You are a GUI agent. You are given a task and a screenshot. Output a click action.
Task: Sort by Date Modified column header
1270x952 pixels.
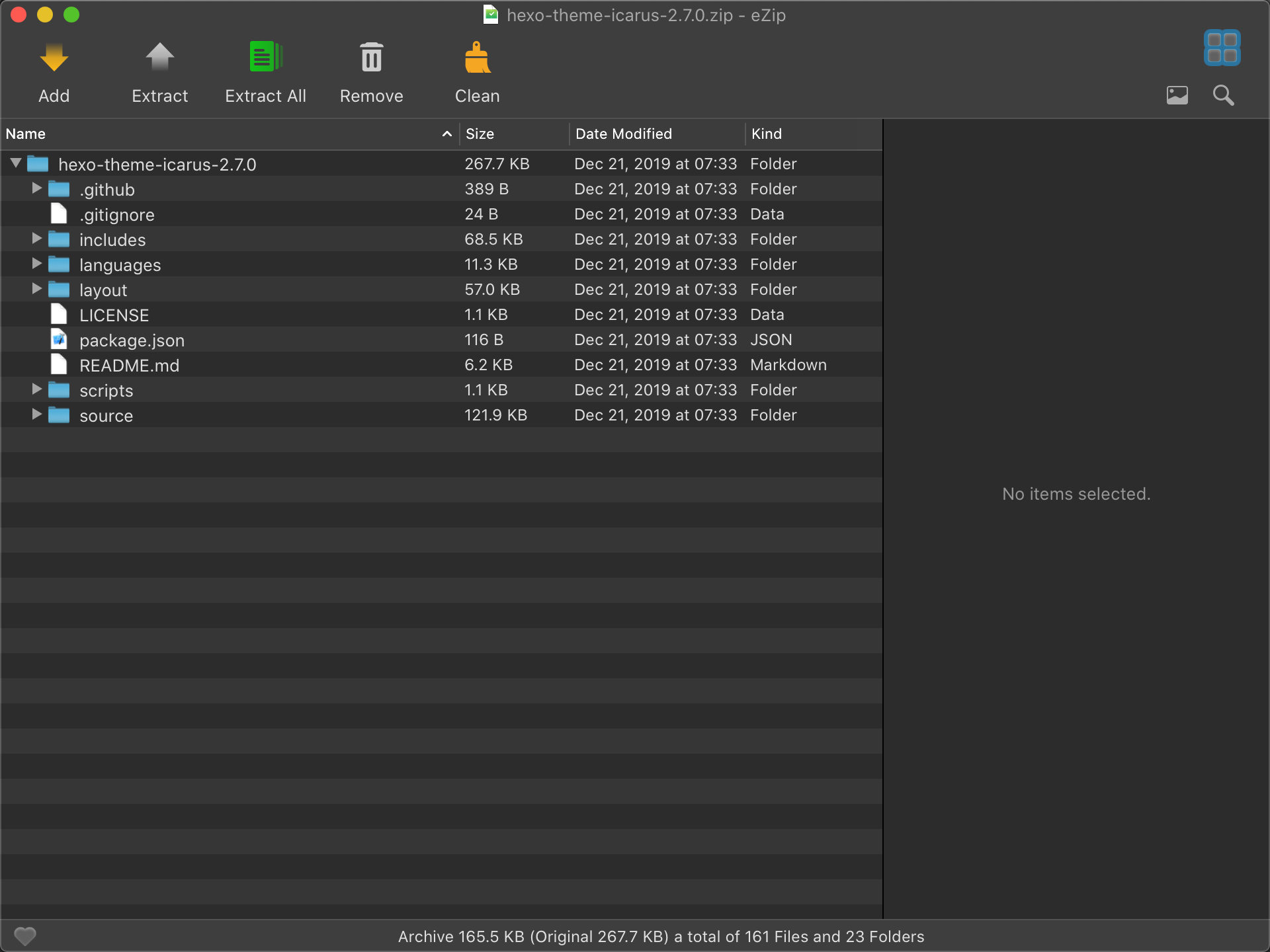[x=657, y=134]
